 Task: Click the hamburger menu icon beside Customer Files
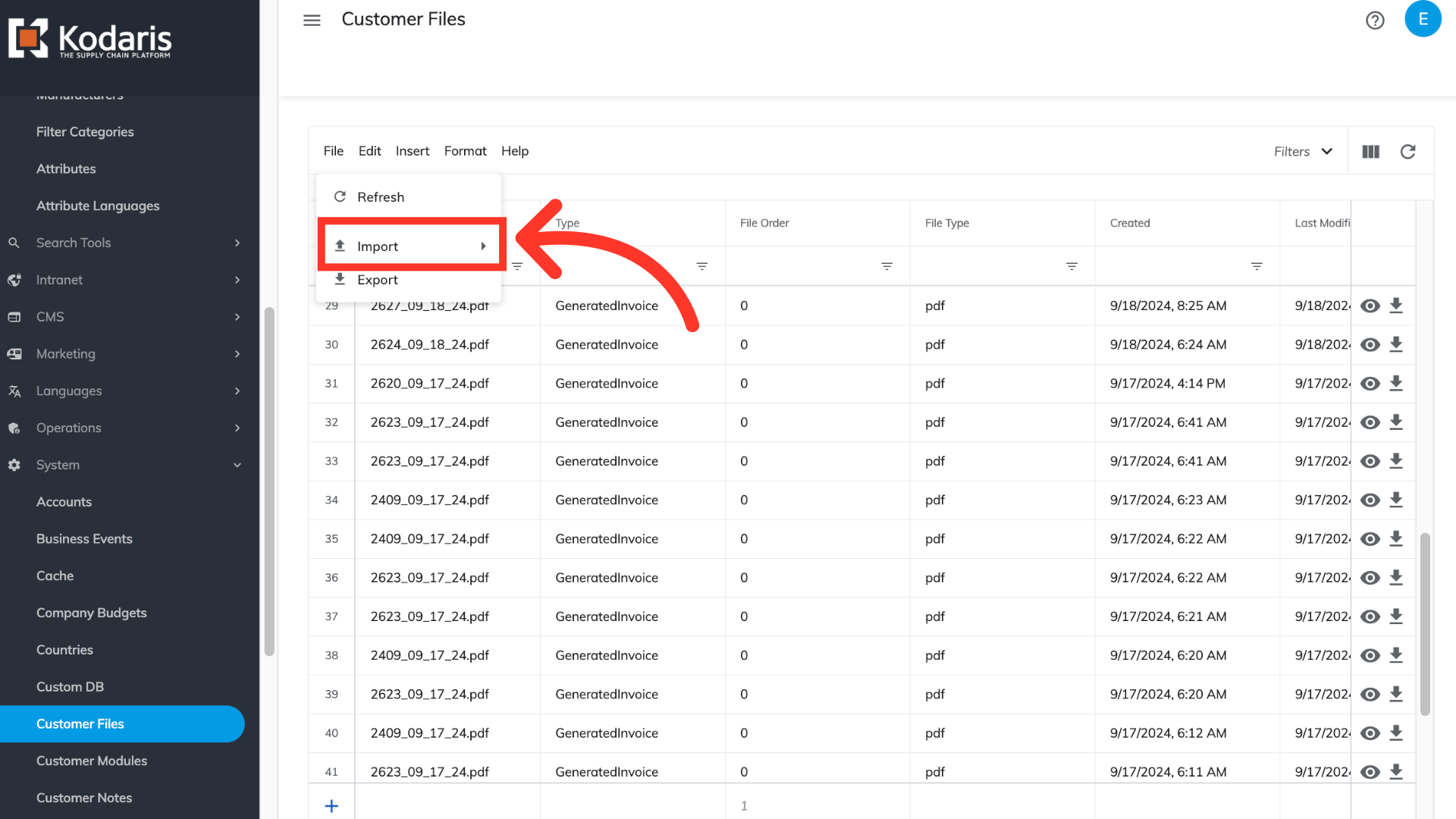pyautogui.click(x=312, y=20)
